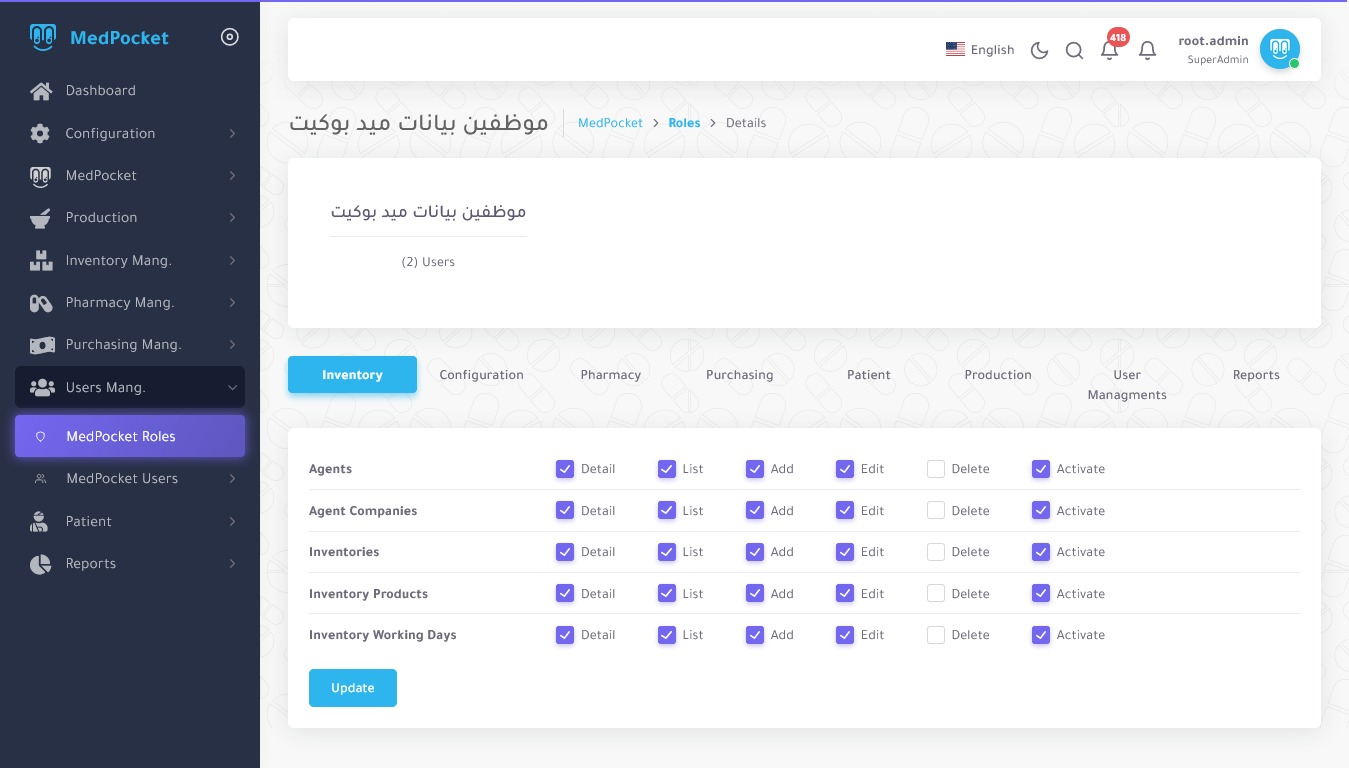Screen dimensions: 1349x768
Task: Click the Roles breadcrumb link
Action: point(684,123)
